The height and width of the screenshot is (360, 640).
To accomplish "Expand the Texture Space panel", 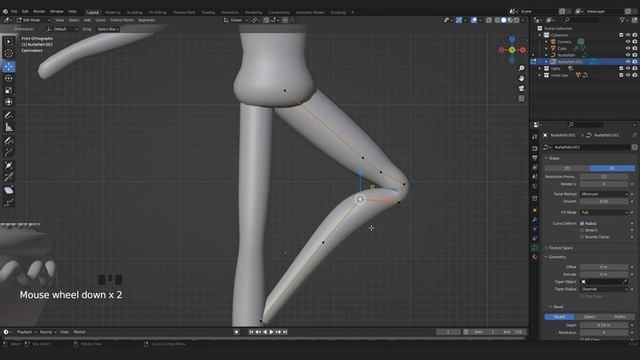I will 560,248.
